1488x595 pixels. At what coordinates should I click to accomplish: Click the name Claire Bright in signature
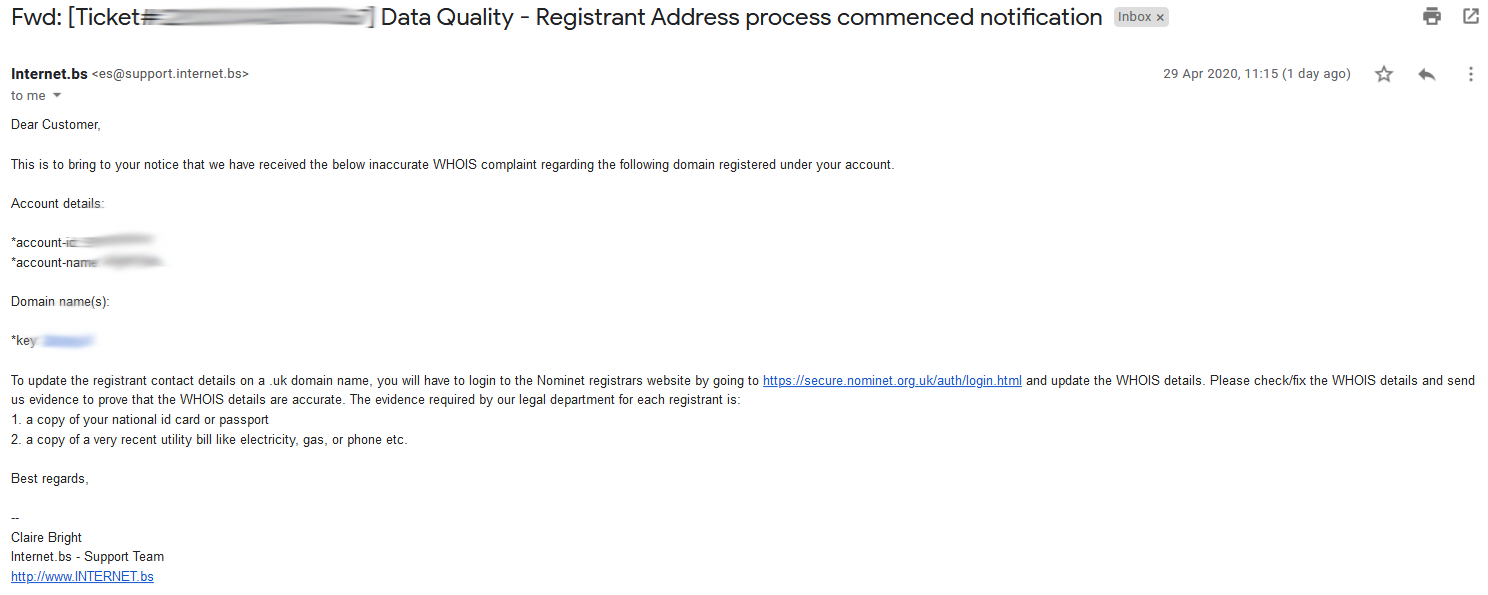coord(47,538)
